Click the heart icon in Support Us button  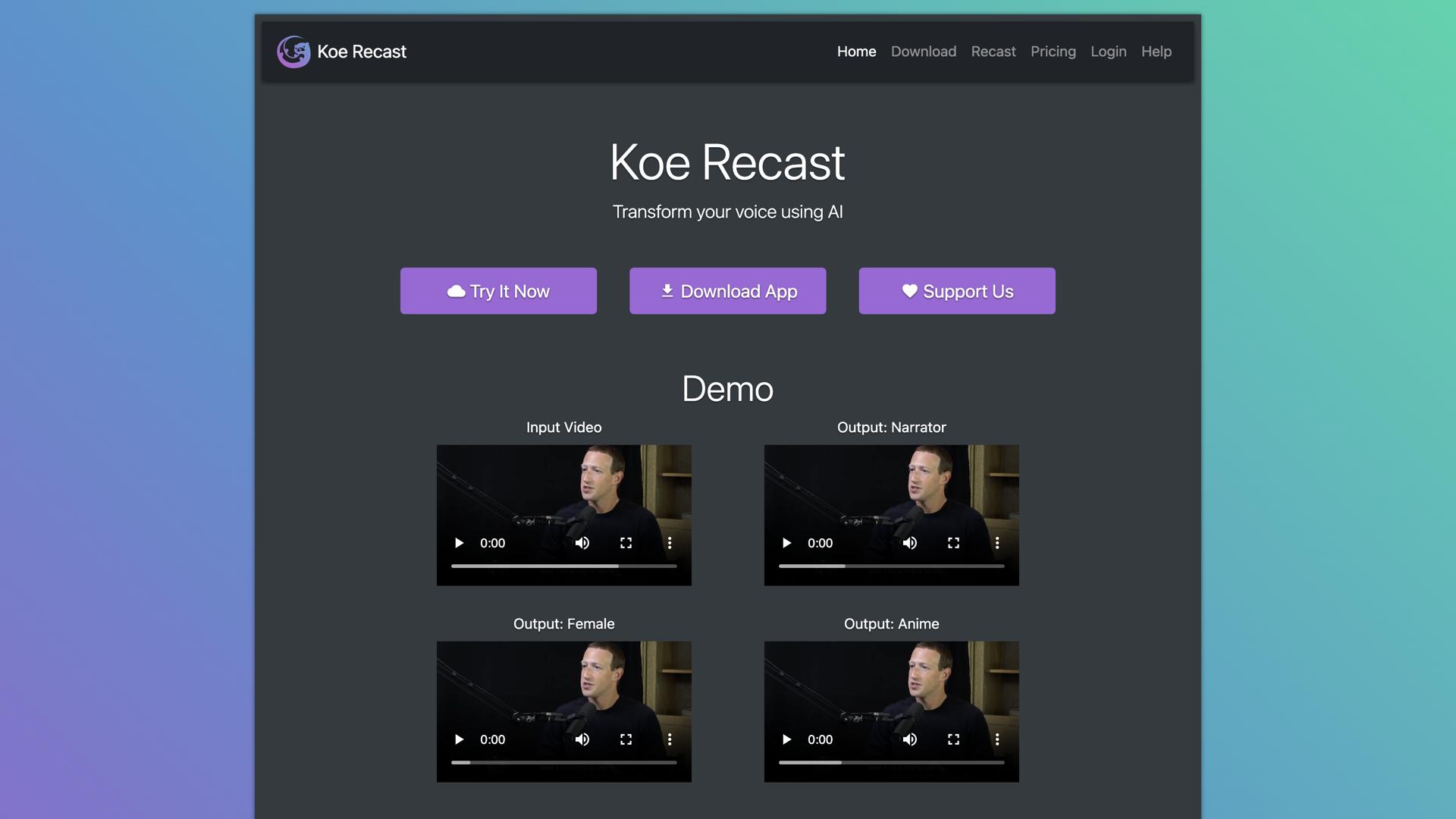(909, 290)
